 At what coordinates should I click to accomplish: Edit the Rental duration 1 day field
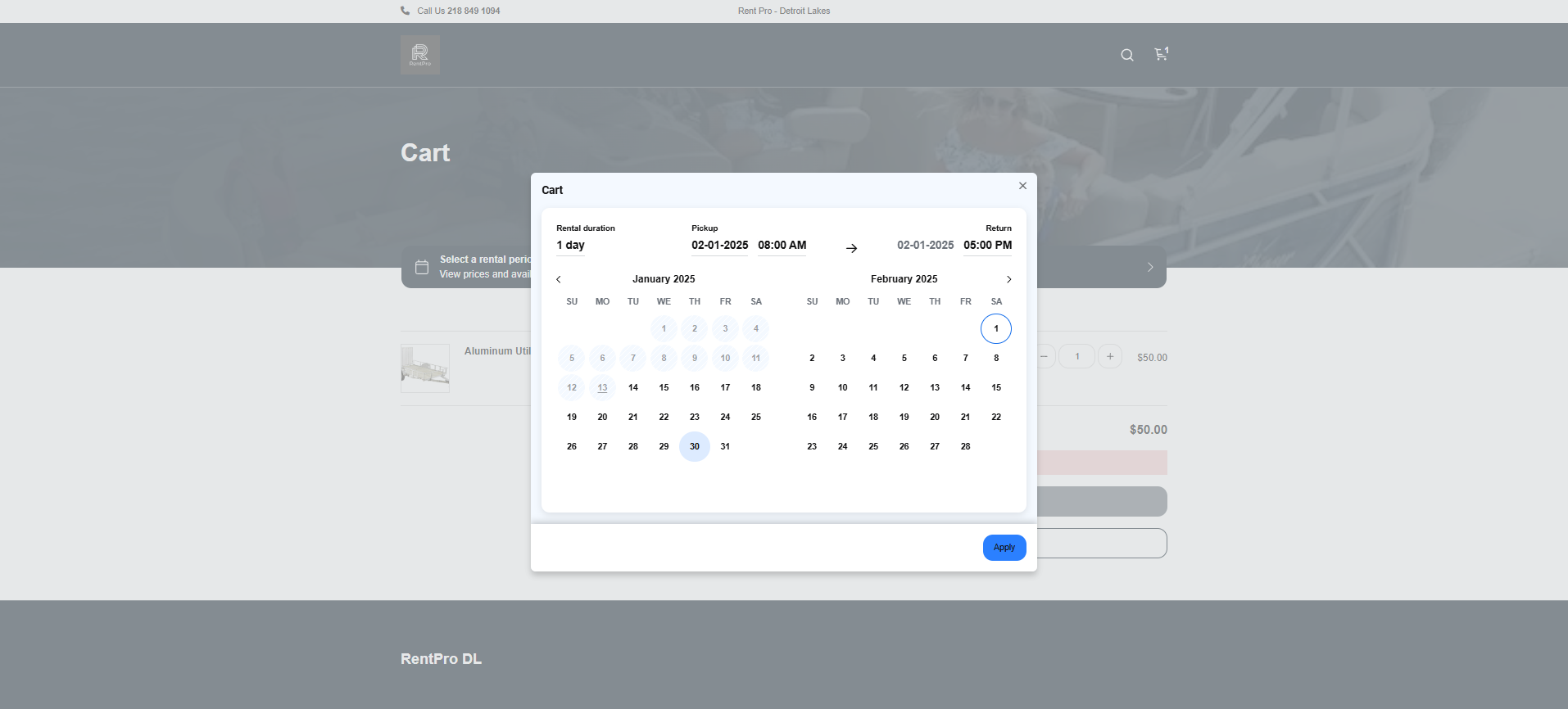pyautogui.click(x=571, y=246)
